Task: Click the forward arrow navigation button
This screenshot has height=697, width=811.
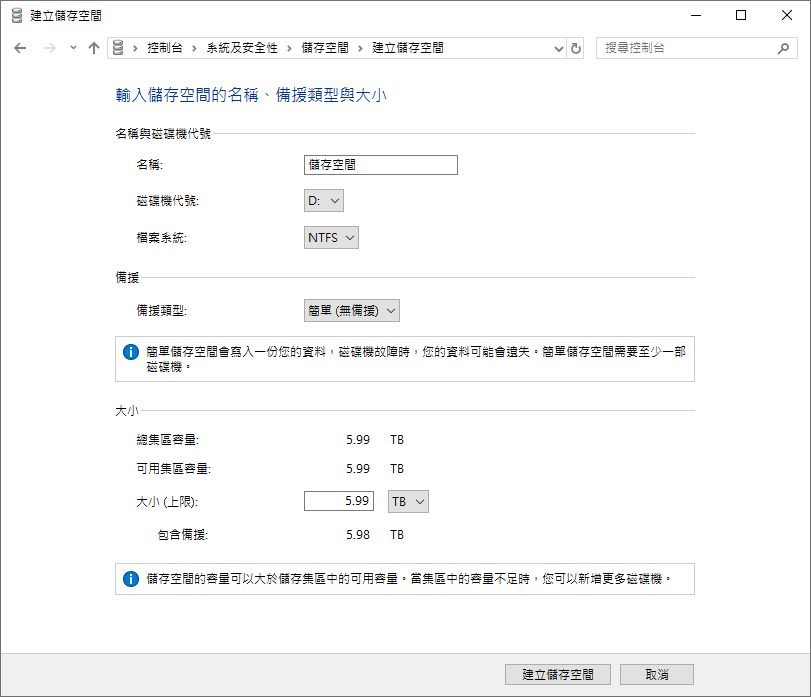Action: click(49, 48)
